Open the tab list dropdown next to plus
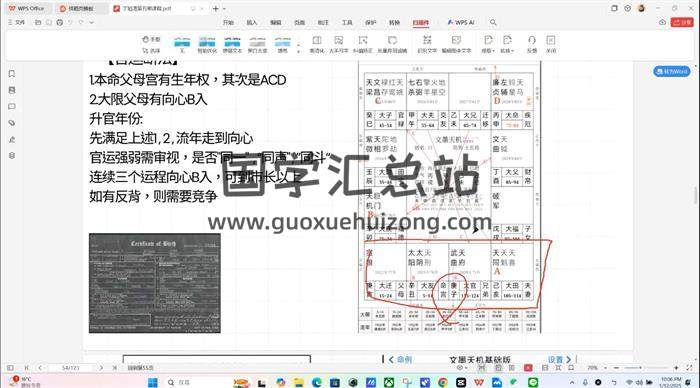700x388 pixels. coord(224,8)
